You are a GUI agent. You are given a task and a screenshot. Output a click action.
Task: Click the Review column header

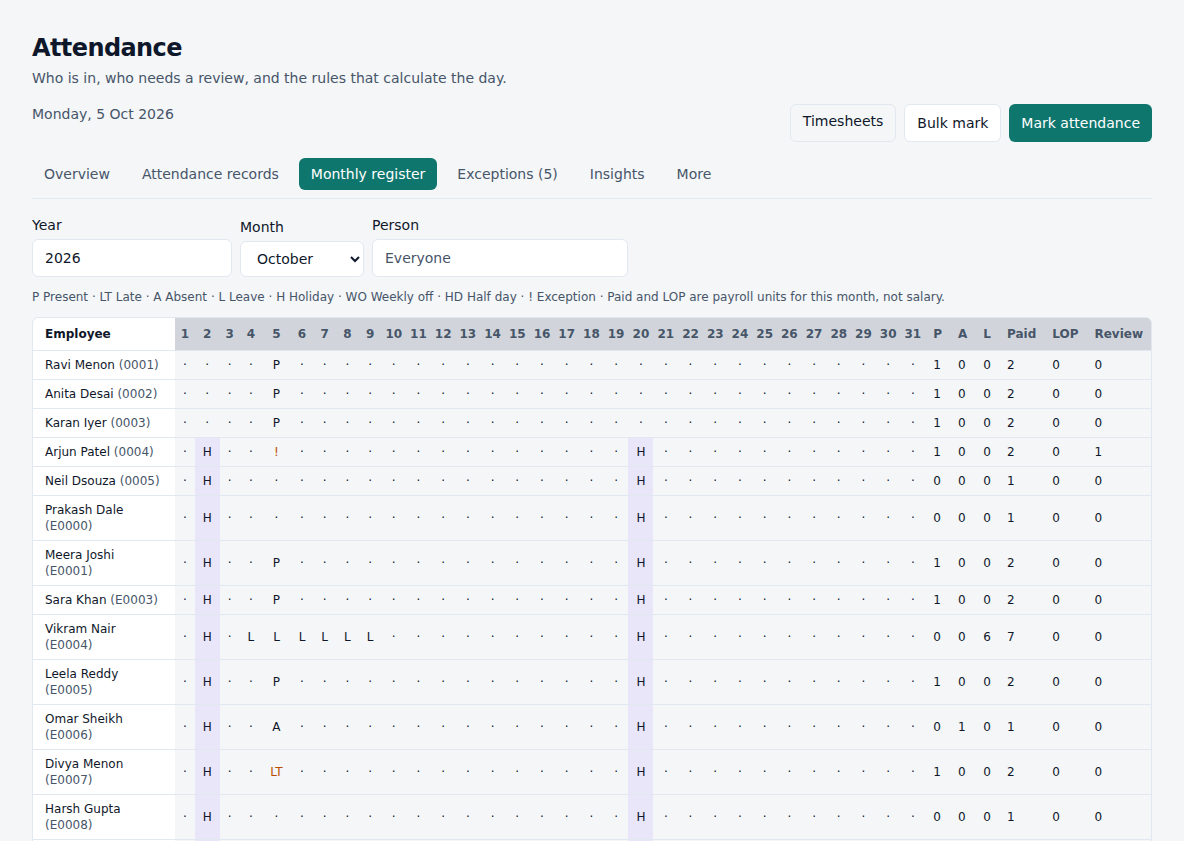(1118, 334)
